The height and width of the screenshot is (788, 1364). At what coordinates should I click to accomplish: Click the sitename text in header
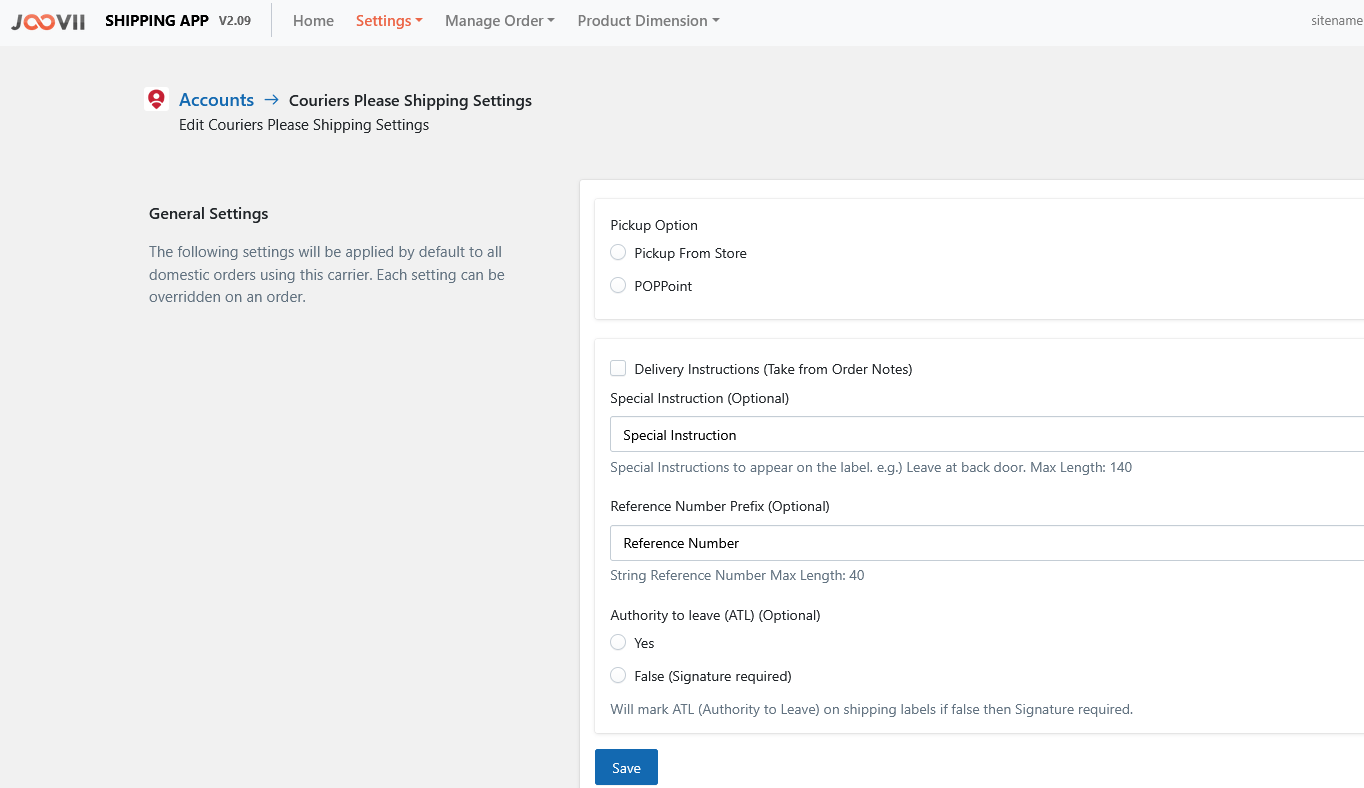pos(1337,21)
